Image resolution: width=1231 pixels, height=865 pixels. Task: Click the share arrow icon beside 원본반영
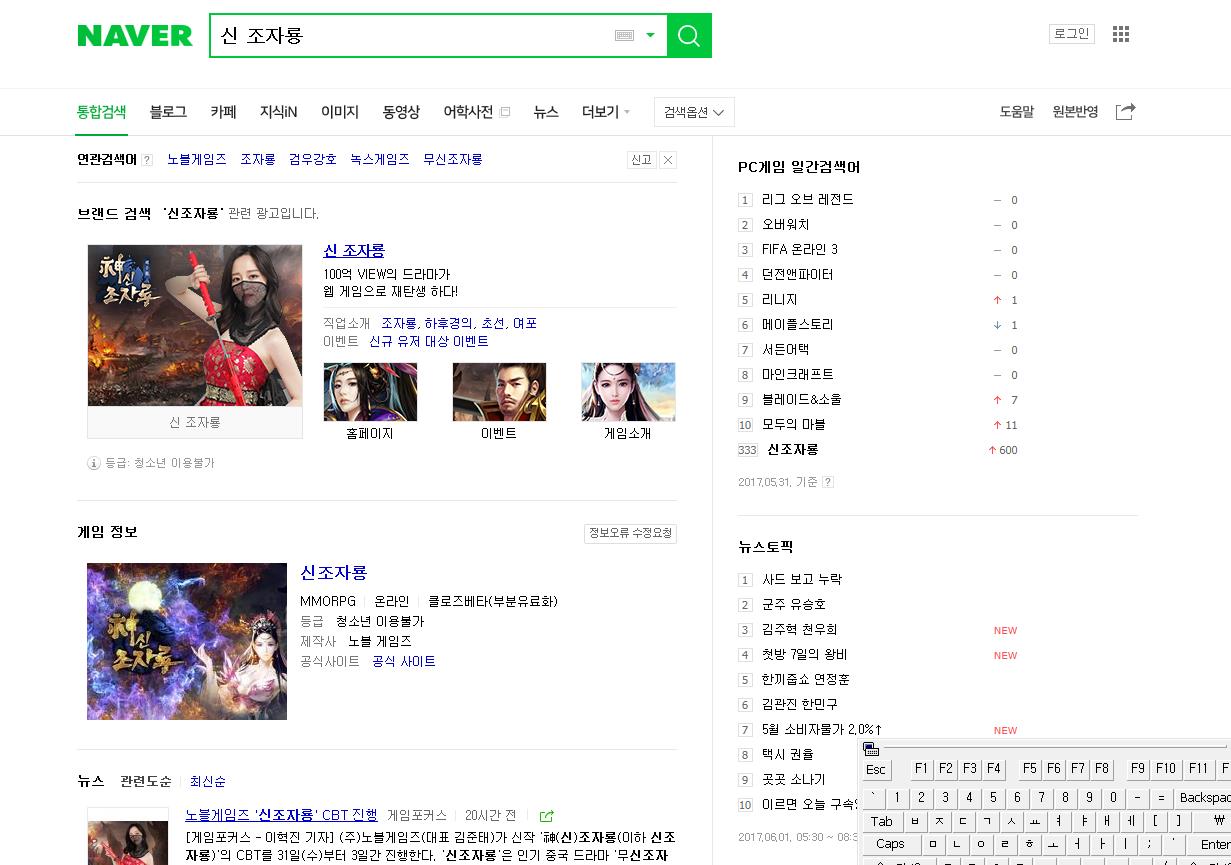(1125, 112)
